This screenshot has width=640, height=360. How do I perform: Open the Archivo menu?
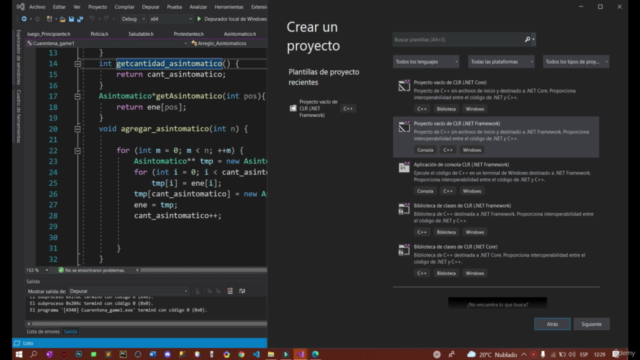pos(37,7)
